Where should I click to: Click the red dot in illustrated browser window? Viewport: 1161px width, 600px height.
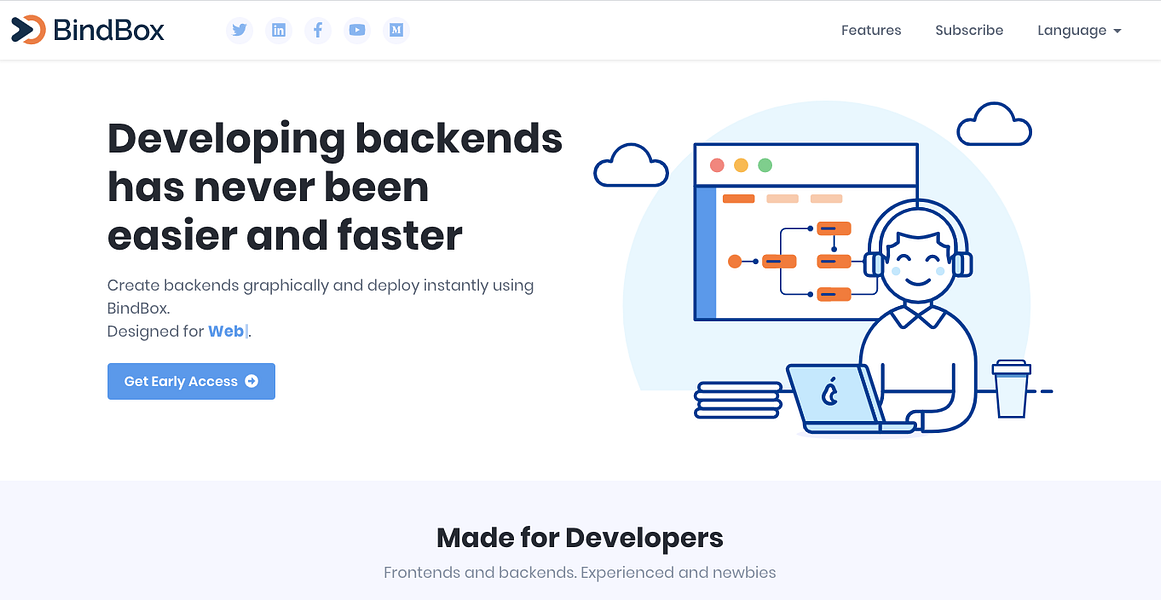click(x=717, y=165)
